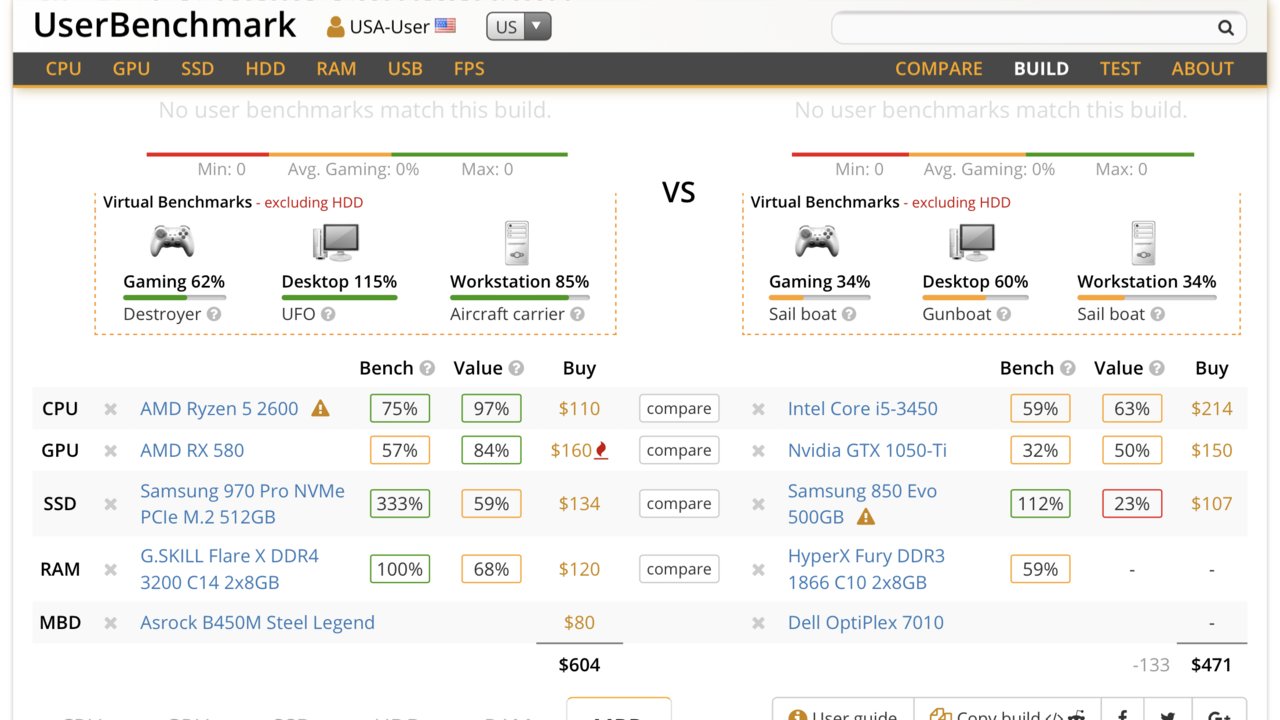Open the HDD menu
The height and width of the screenshot is (720, 1280).
(265, 69)
